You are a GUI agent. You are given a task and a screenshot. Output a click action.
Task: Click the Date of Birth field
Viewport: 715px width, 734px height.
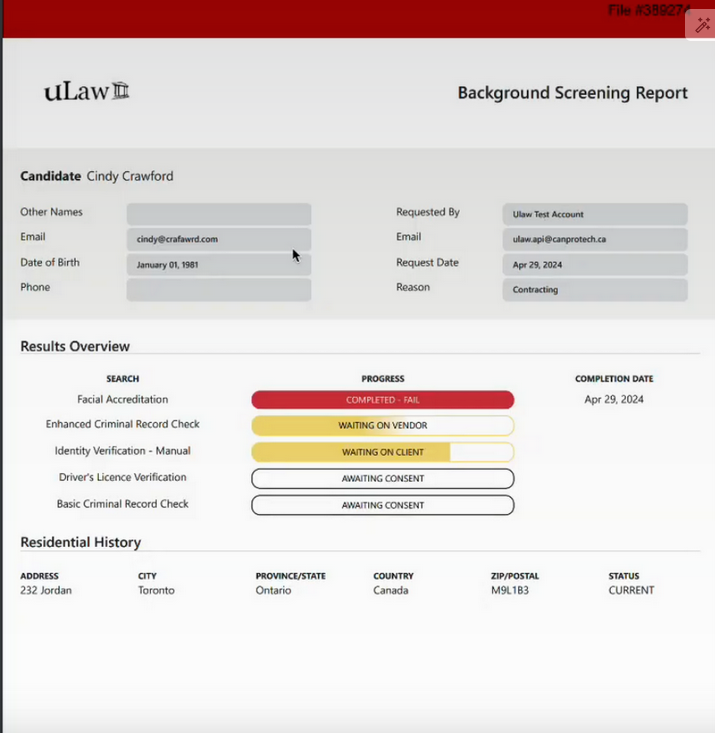[219, 264]
